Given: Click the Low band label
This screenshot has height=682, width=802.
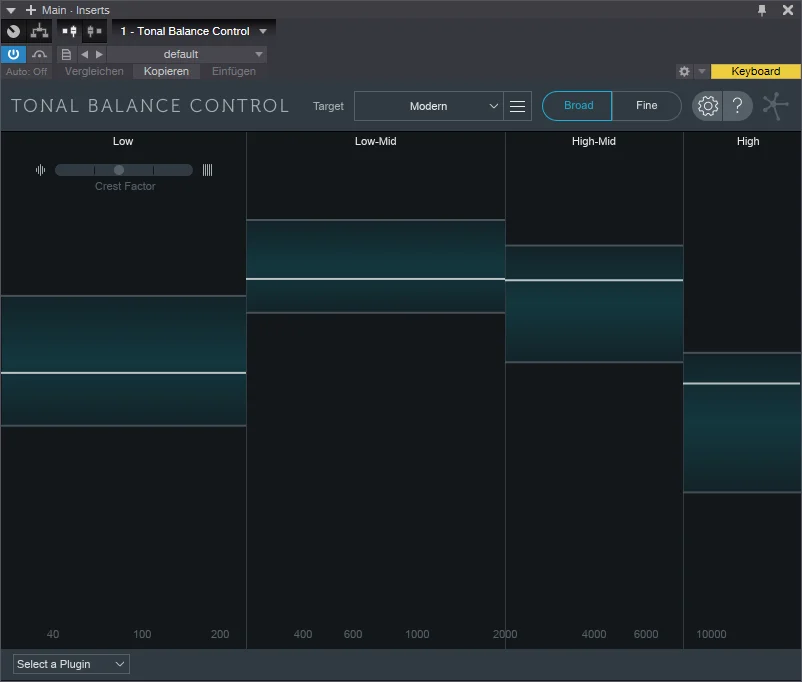Looking at the screenshot, I should (x=123, y=141).
